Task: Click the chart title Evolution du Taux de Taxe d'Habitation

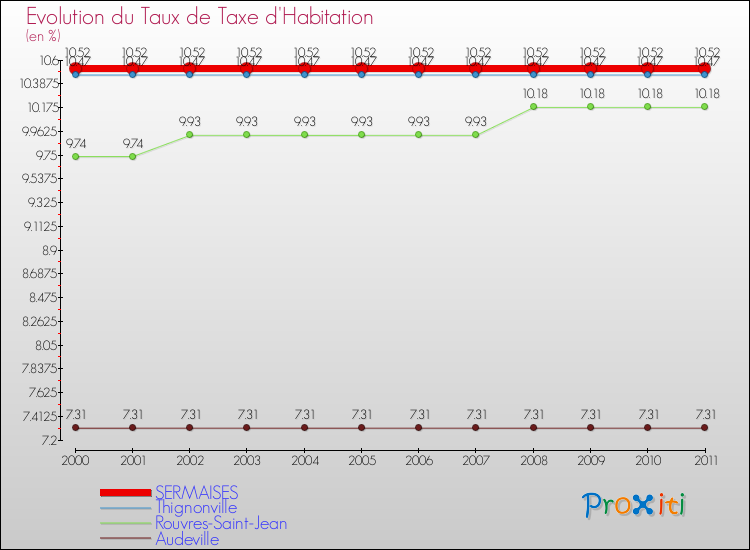Action: click(x=199, y=17)
